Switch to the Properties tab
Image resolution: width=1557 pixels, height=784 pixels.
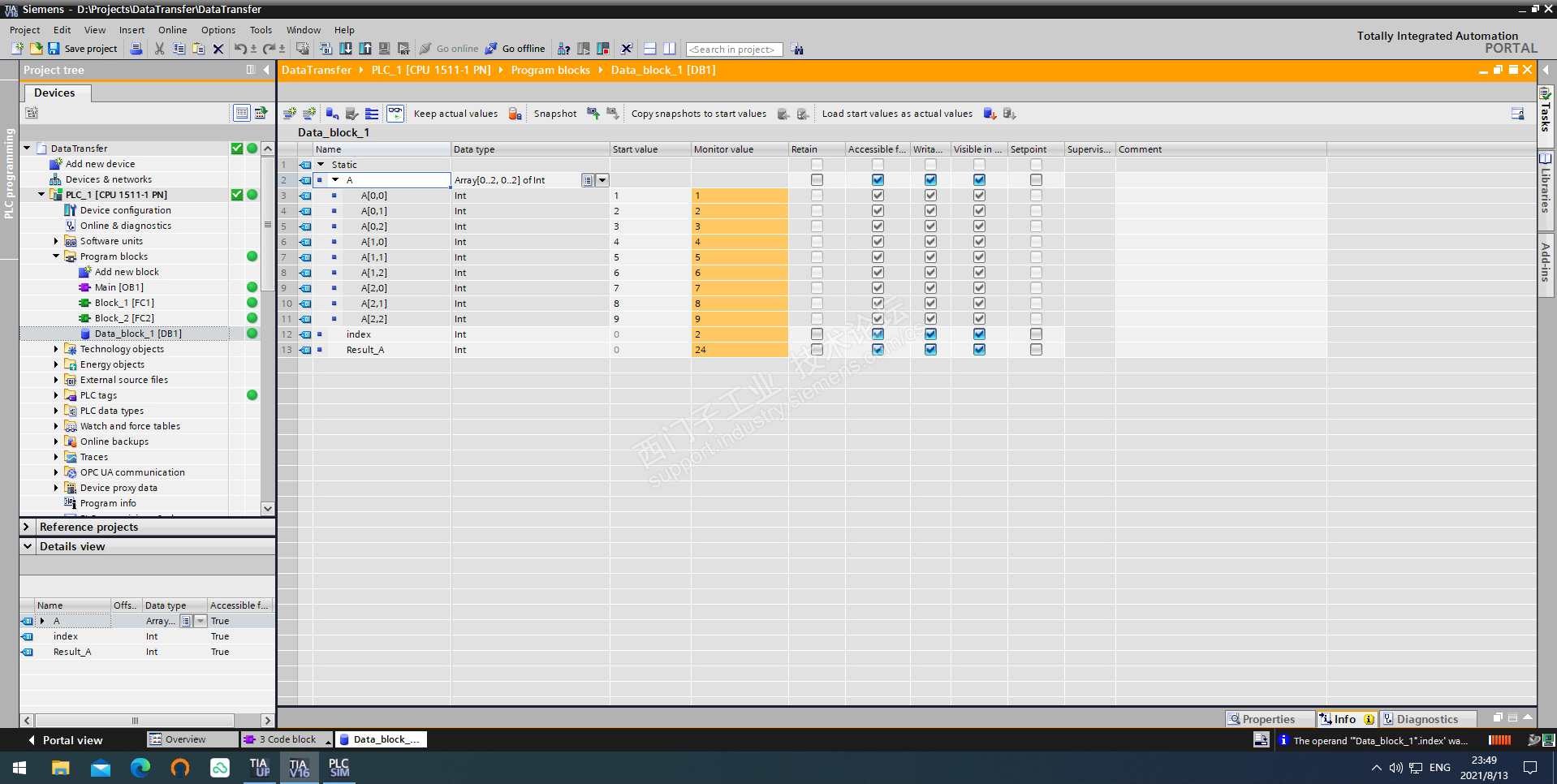coord(1269,719)
